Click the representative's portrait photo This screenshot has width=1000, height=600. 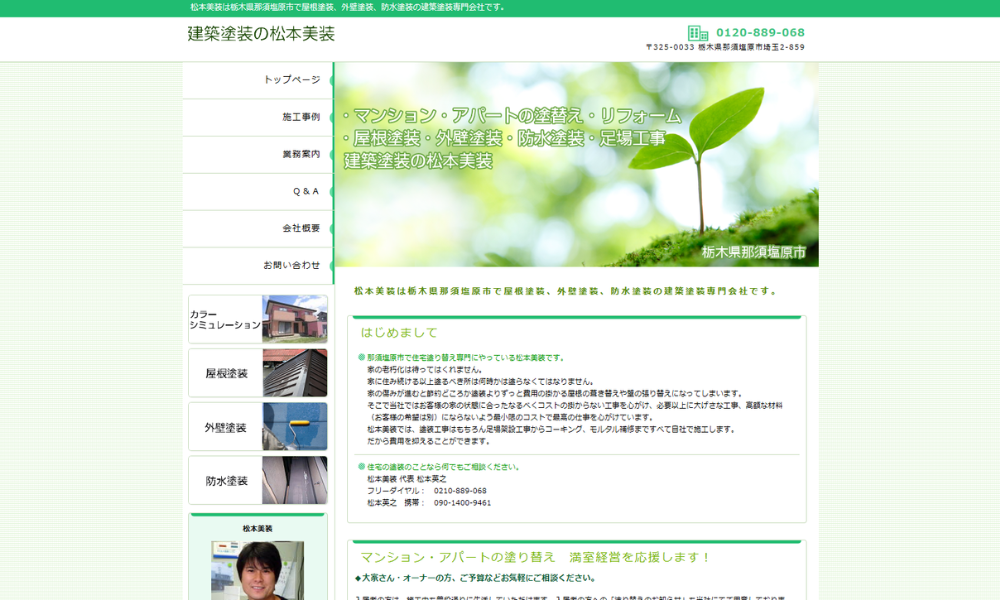pyautogui.click(x=257, y=570)
